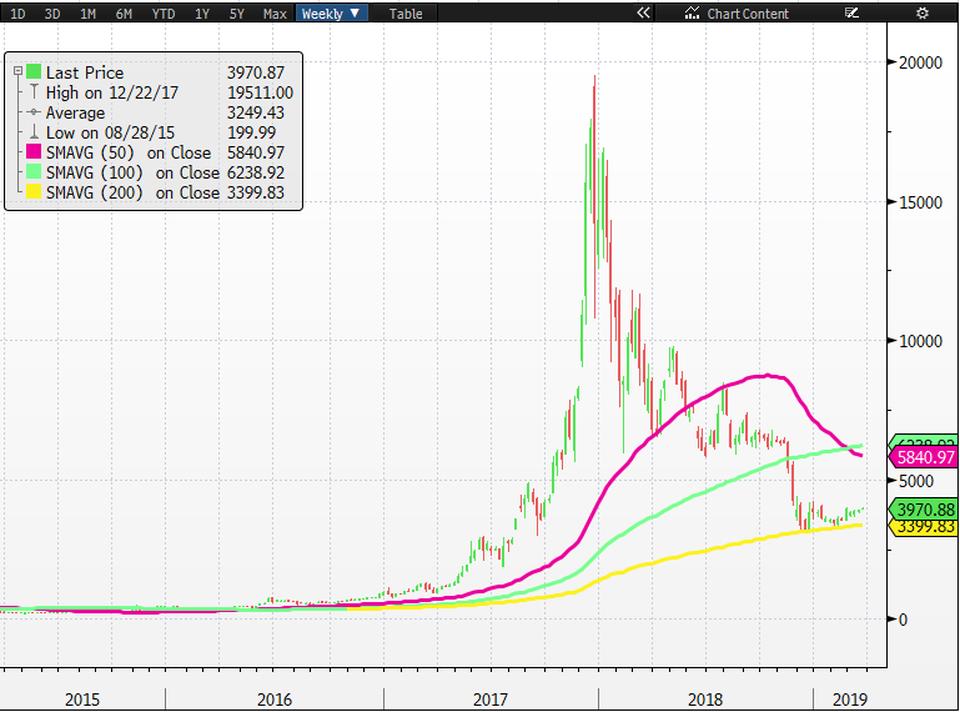
Task: Select the 3D time range
Action: click(53, 13)
